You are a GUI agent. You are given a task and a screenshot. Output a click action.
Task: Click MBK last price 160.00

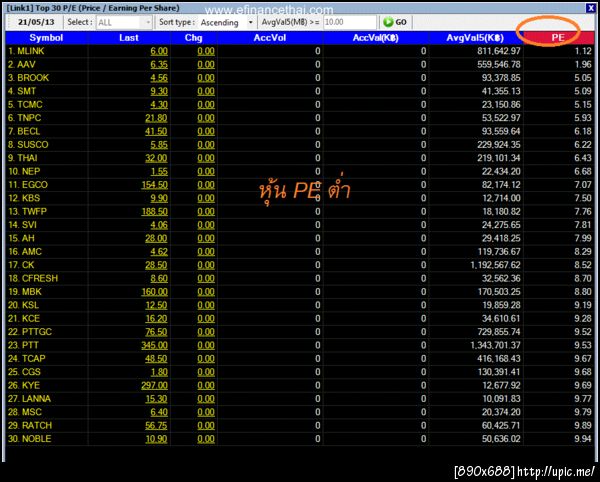click(155, 292)
